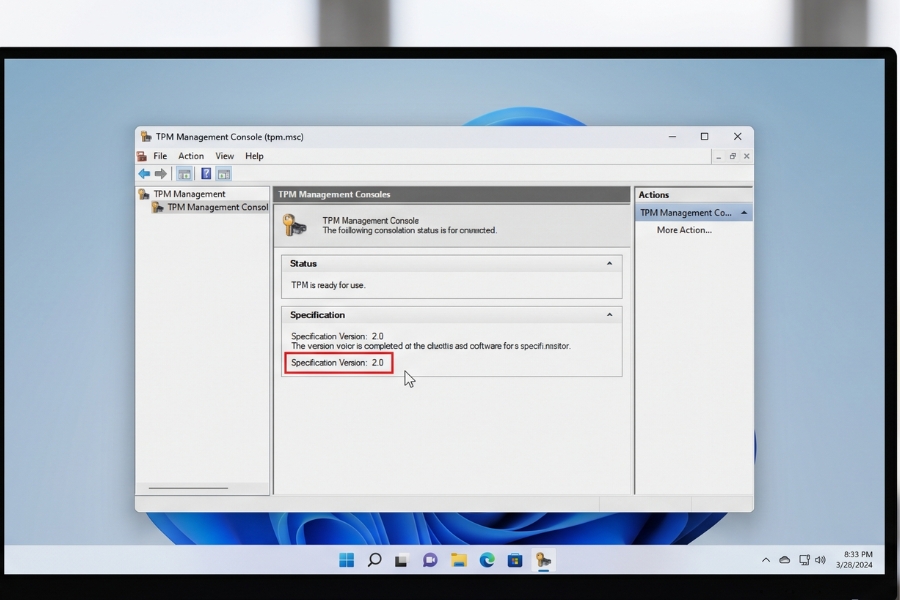Open the blue question-mark Help toolbar icon

tap(206, 174)
